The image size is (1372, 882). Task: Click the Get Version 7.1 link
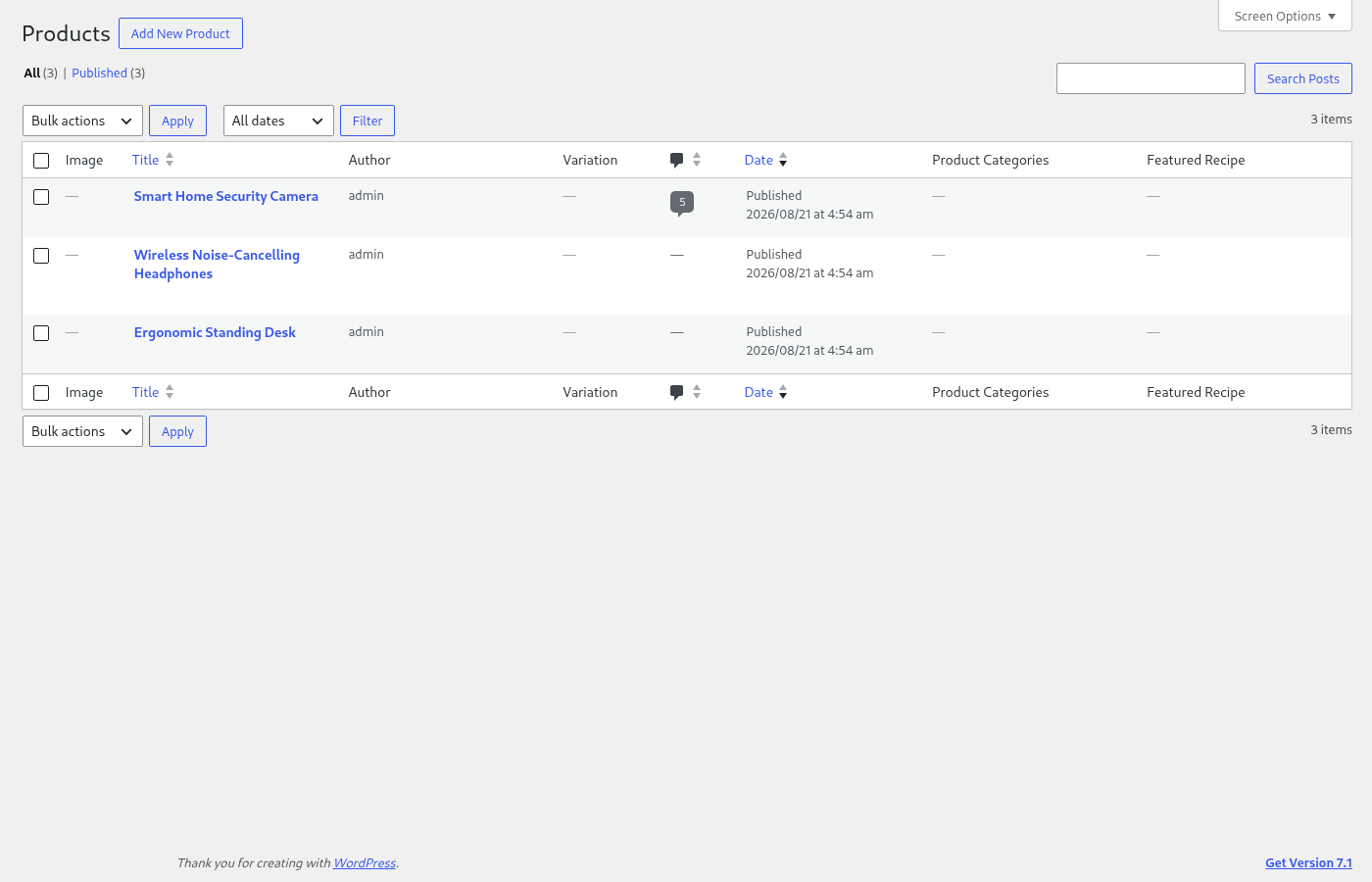point(1308,862)
